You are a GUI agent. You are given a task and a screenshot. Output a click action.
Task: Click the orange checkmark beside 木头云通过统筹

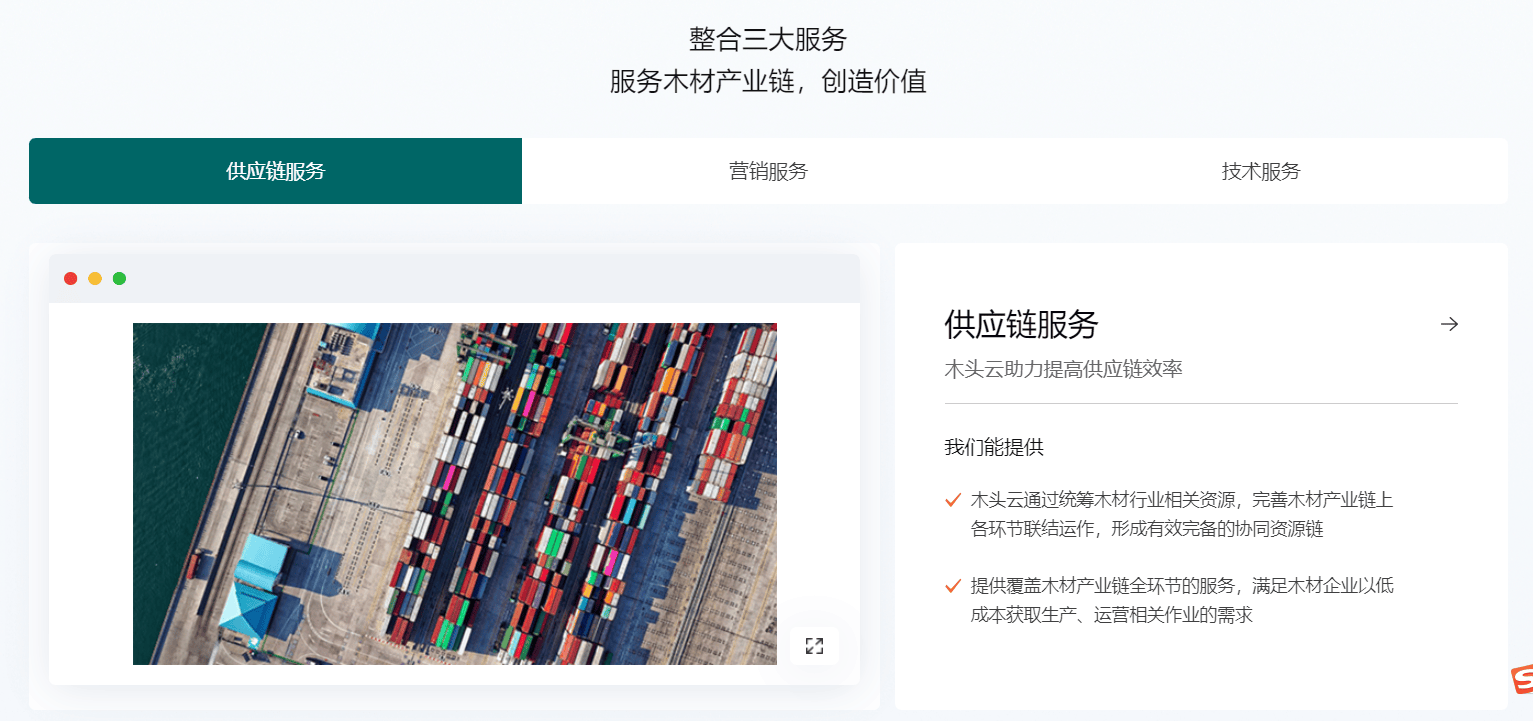point(953,499)
